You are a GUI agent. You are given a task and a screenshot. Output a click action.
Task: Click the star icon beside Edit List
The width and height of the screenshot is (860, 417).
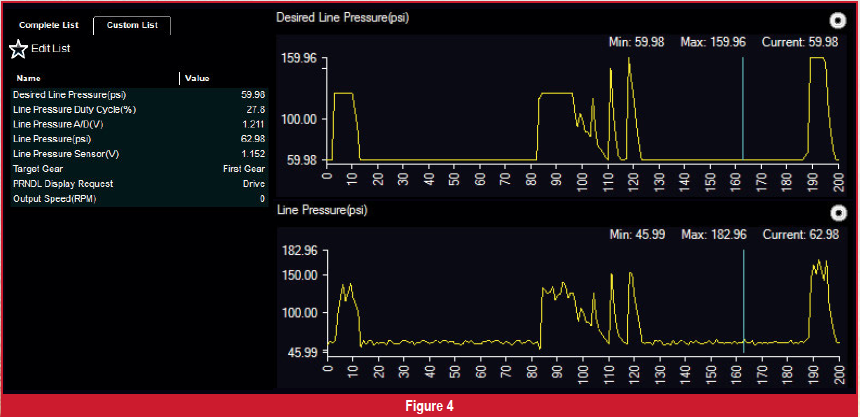tap(18, 49)
